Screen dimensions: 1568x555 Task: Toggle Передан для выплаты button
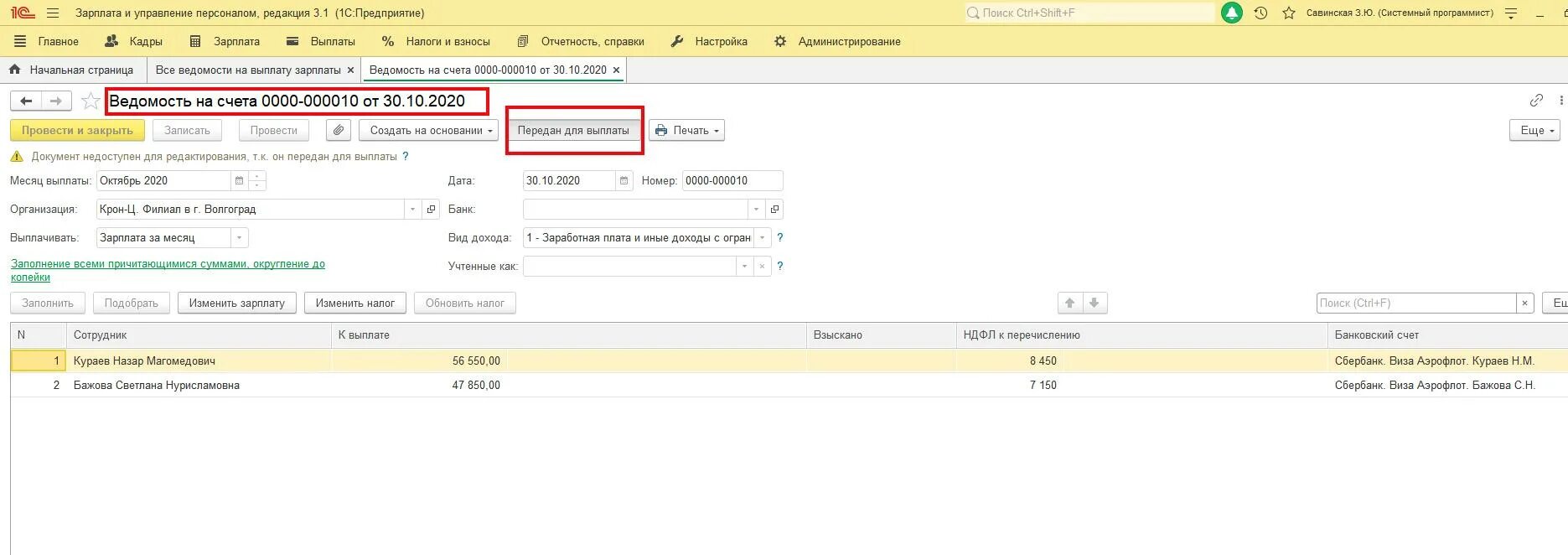(573, 130)
